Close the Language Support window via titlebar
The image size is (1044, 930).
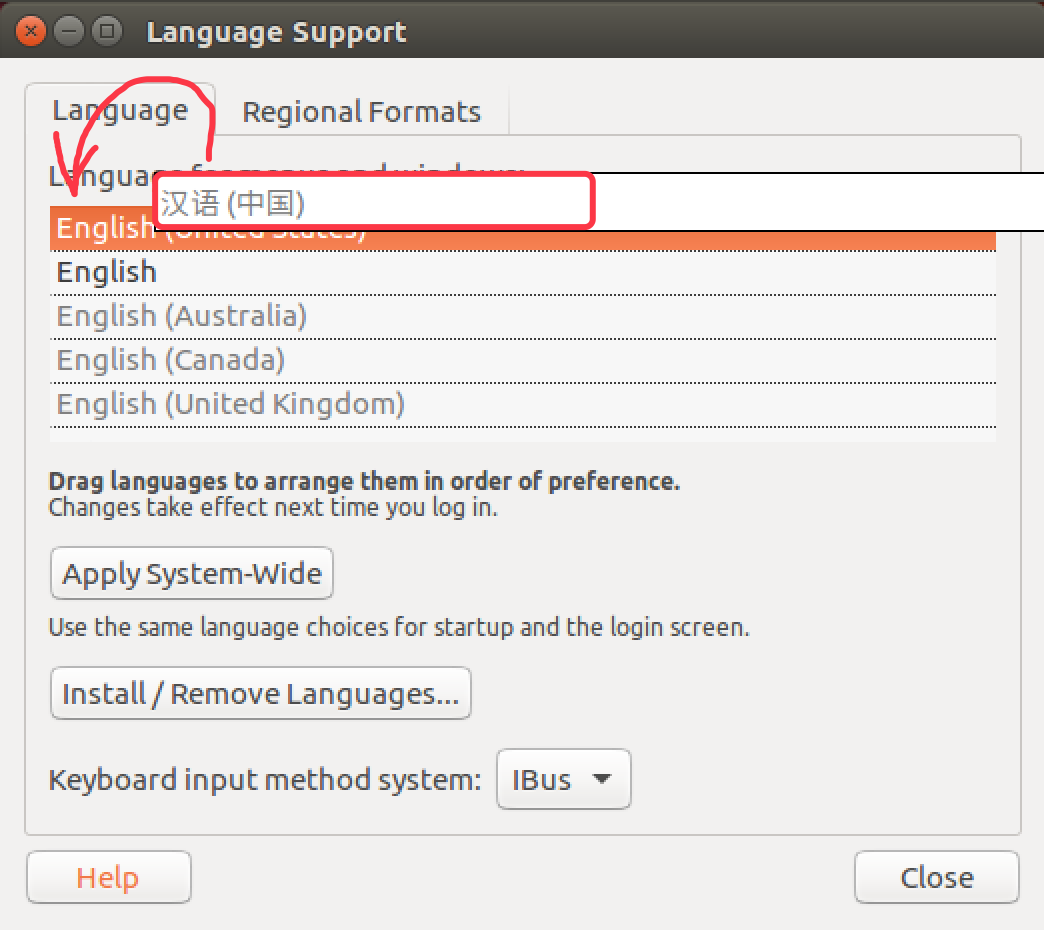[31, 31]
